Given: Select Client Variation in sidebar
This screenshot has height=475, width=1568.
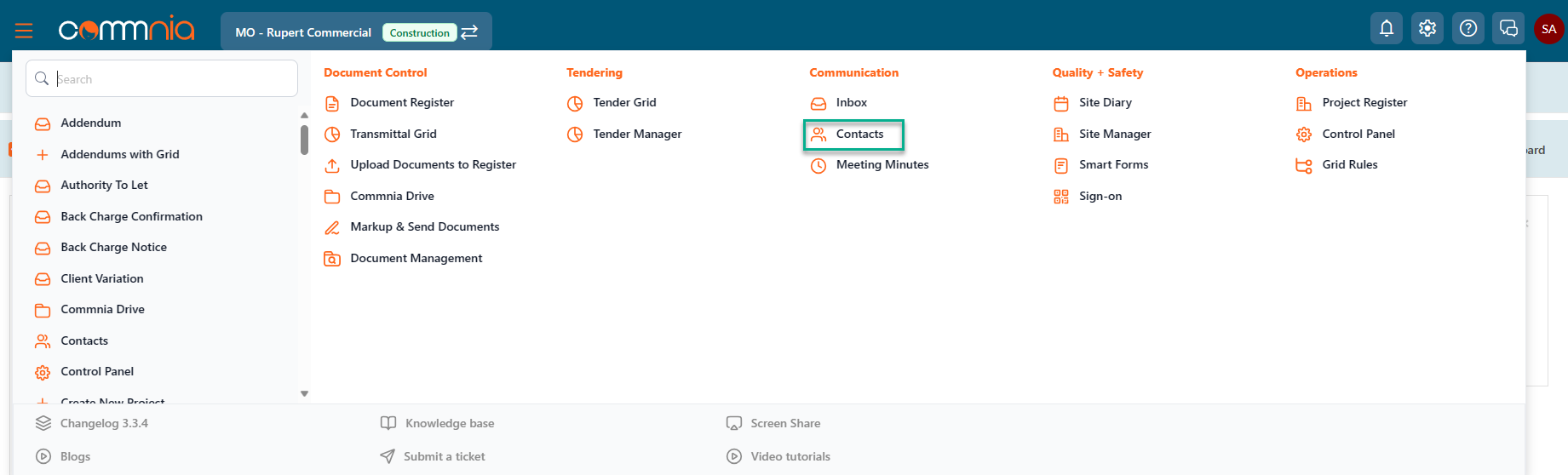Looking at the screenshot, I should point(101,278).
